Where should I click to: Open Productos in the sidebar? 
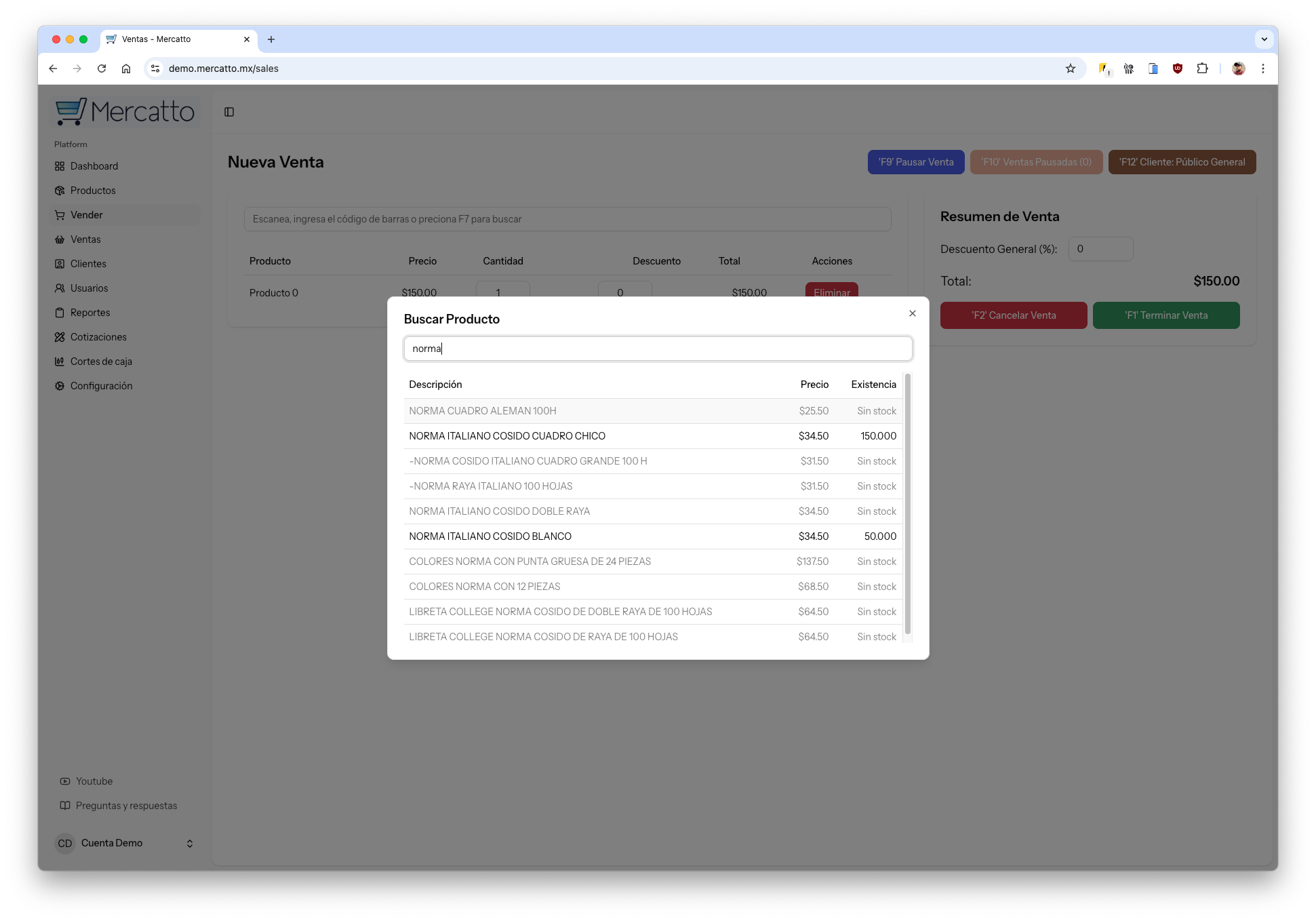tap(125, 191)
